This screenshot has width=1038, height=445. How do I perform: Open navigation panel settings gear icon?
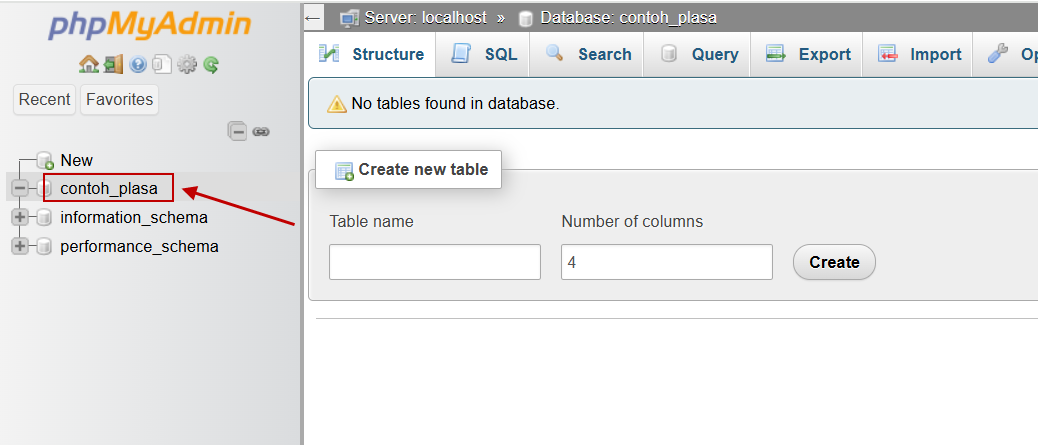(187, 64)
